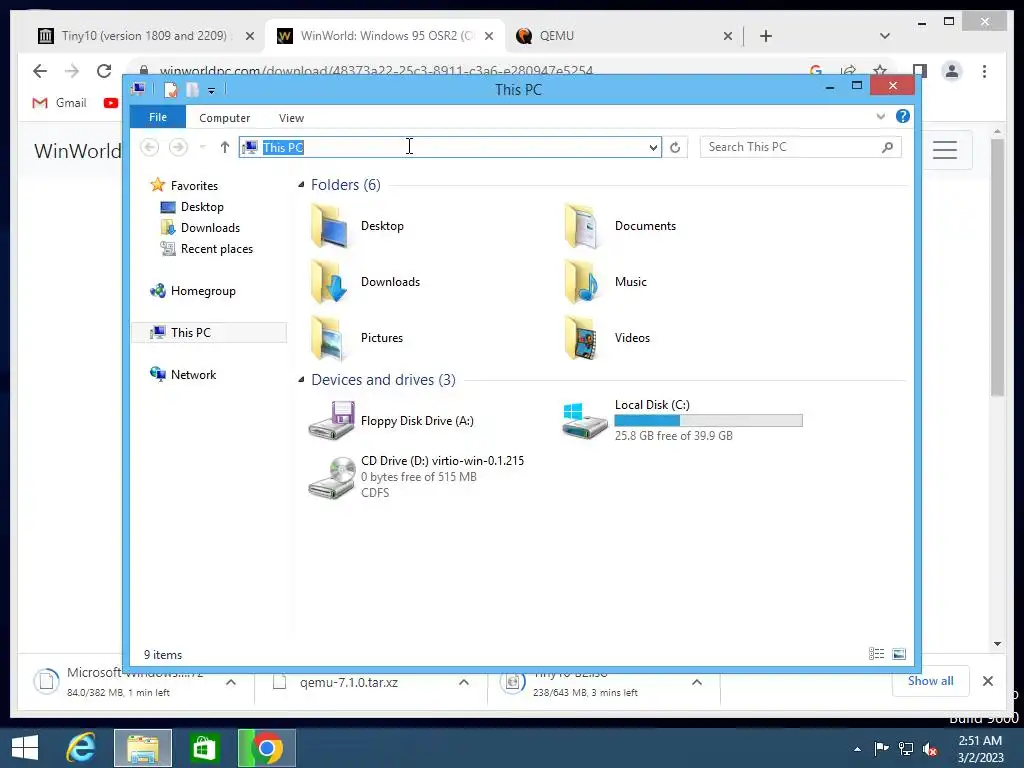The image size is (1024, 768).
Task: Open the Music folder icon
Action: click(583, 282)
